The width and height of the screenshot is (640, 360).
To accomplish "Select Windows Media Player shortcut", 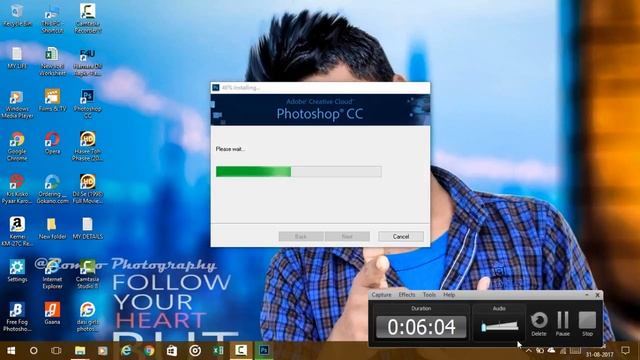I will click(17, 104).
